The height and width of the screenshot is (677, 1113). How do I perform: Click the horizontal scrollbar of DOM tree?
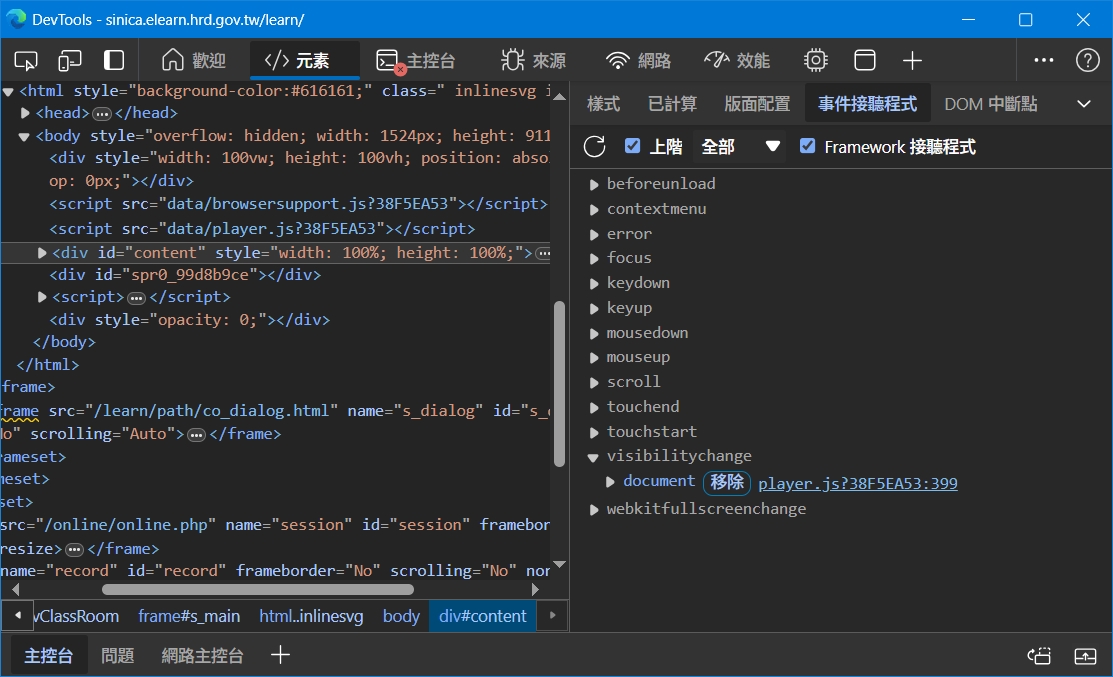tap(258, 589)
